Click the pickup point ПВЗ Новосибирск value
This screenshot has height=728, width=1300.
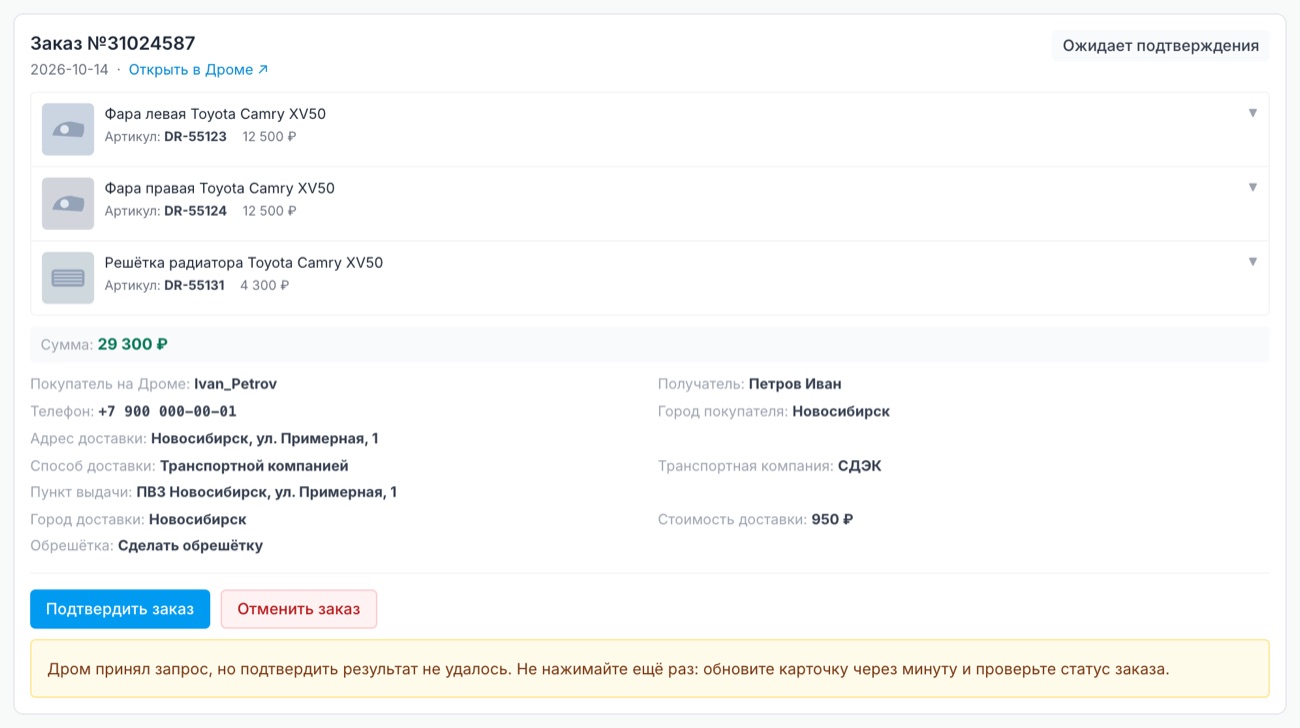(x=267, y=492)
